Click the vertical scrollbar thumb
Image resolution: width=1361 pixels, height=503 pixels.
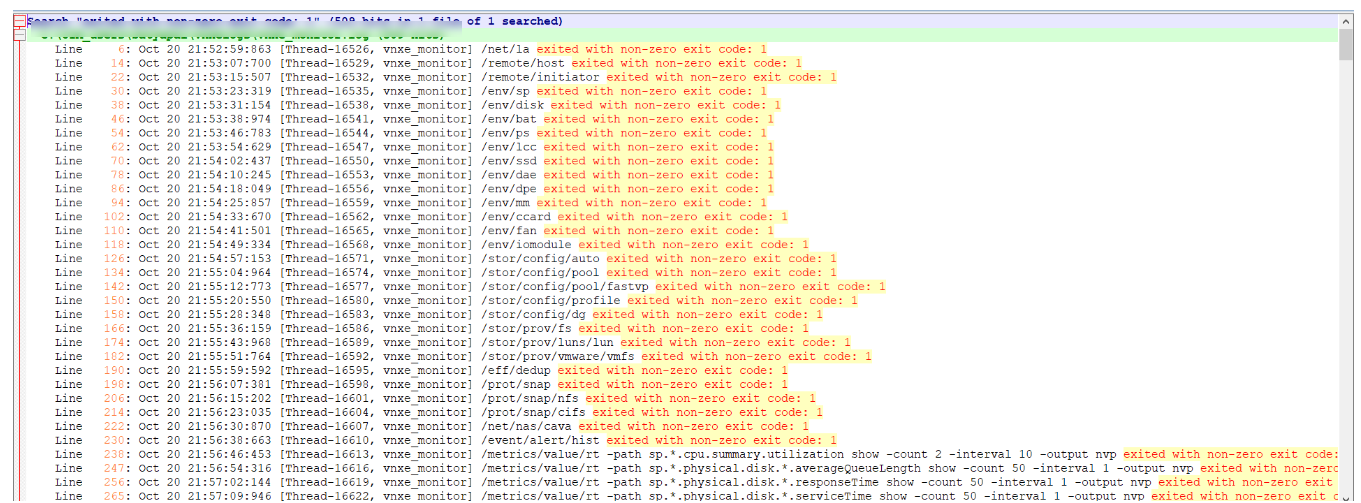point(1345,45)
